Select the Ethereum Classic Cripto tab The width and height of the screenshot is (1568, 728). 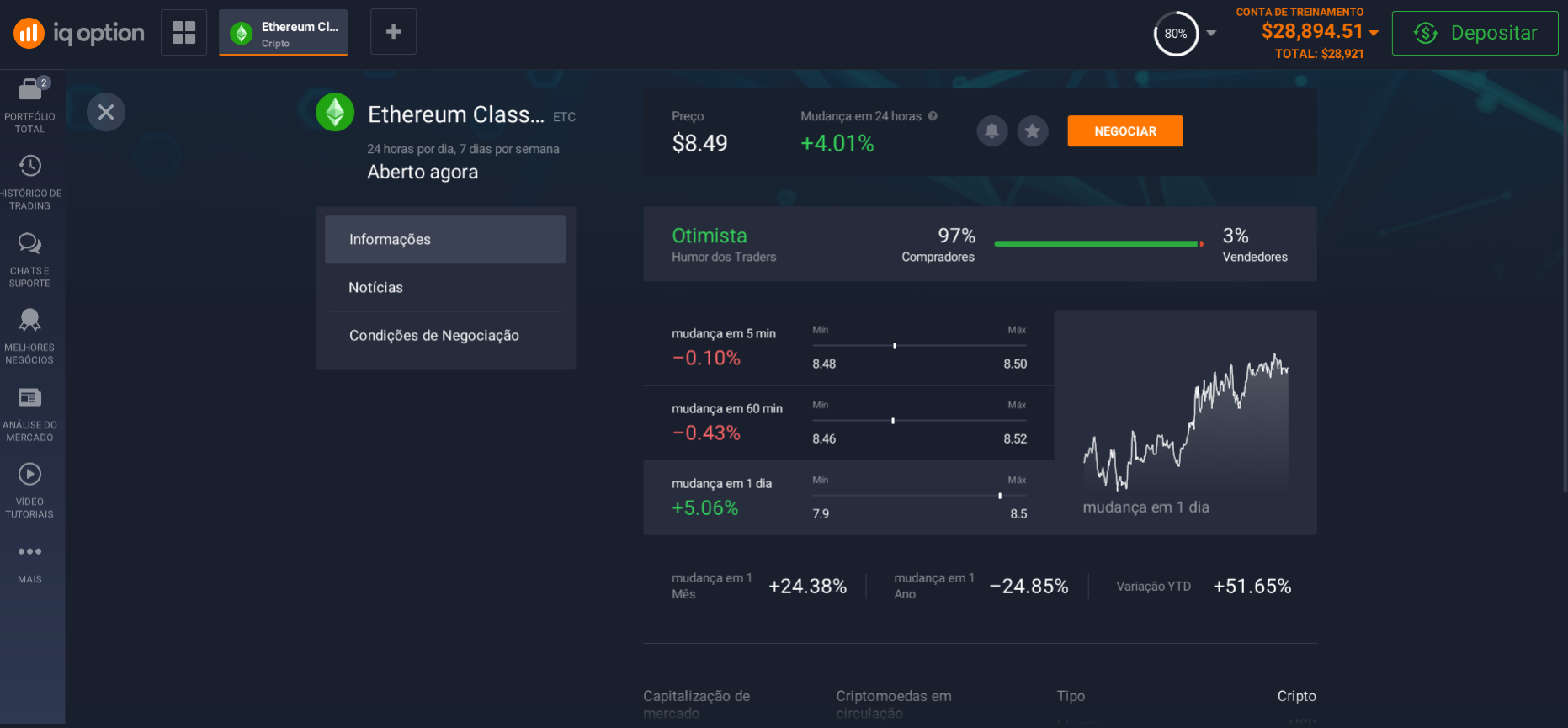point(283,33)
